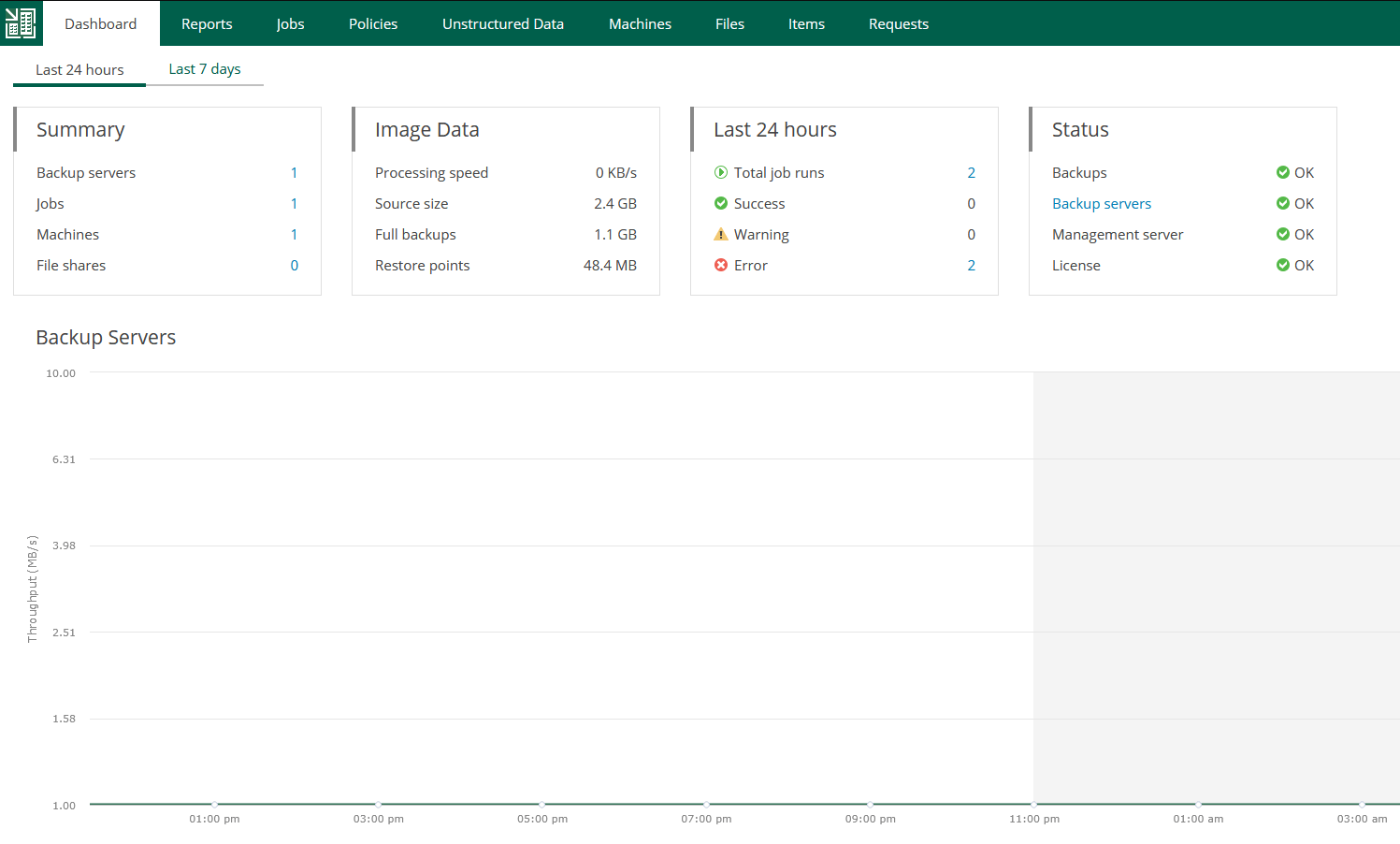Navigate to the Jobs page
Viewport: 1400px width, 844px height.
(x=290, y=23)
